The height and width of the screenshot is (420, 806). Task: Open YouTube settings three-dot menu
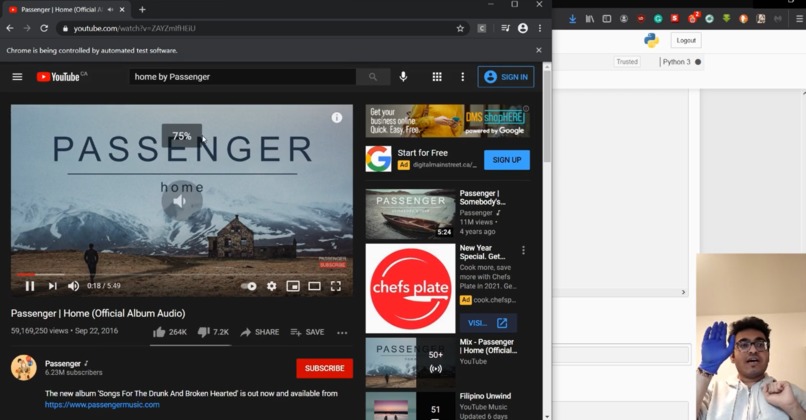(463, 77)
